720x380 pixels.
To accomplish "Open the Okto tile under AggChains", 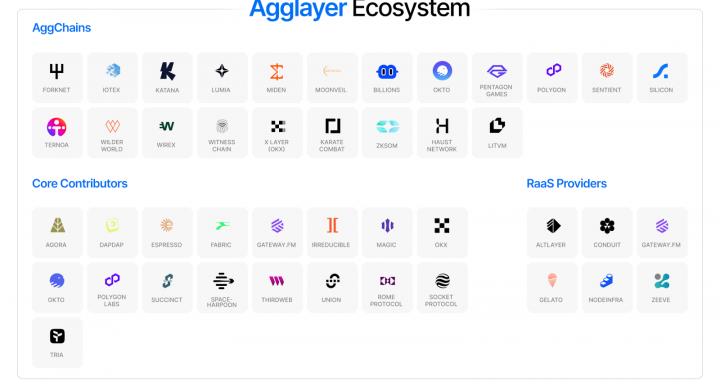I will (442, 78).
